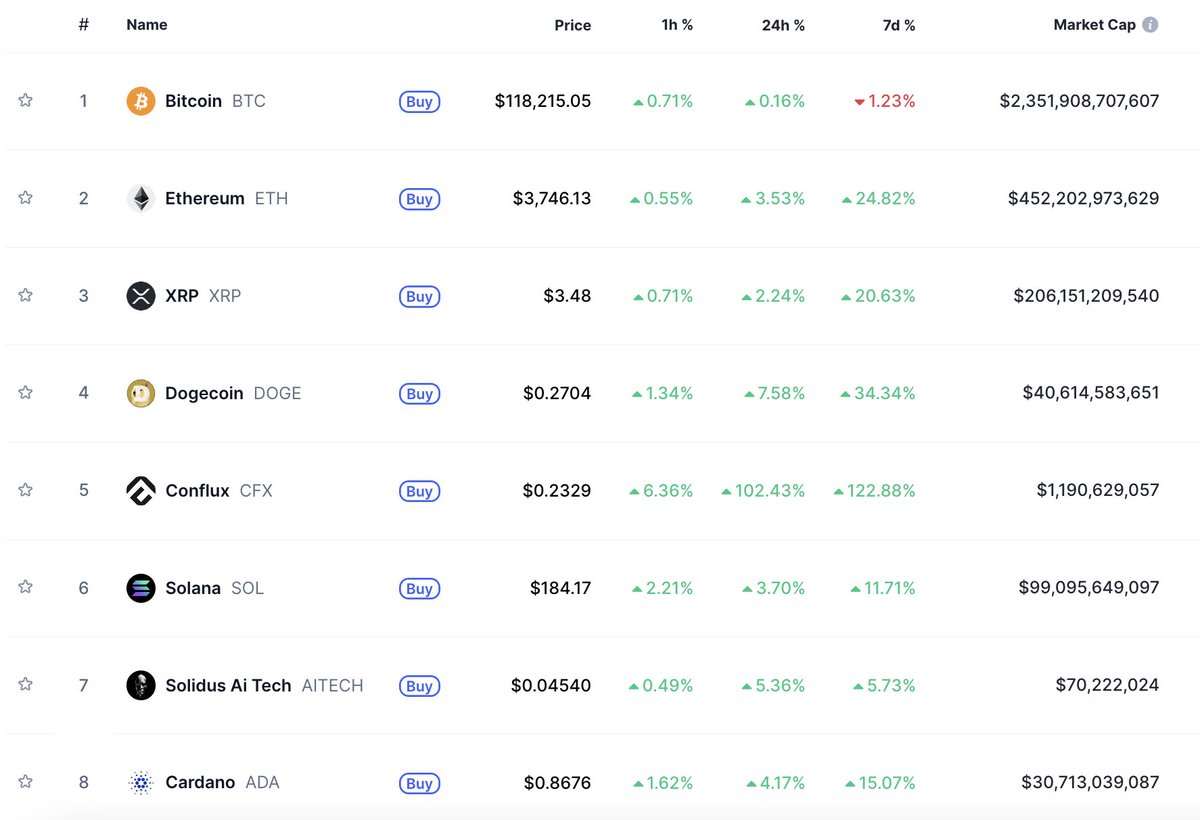Add Conflux to watchlist via star
The height and width of the screenshot is (820, 1200).
pos(26,490)
